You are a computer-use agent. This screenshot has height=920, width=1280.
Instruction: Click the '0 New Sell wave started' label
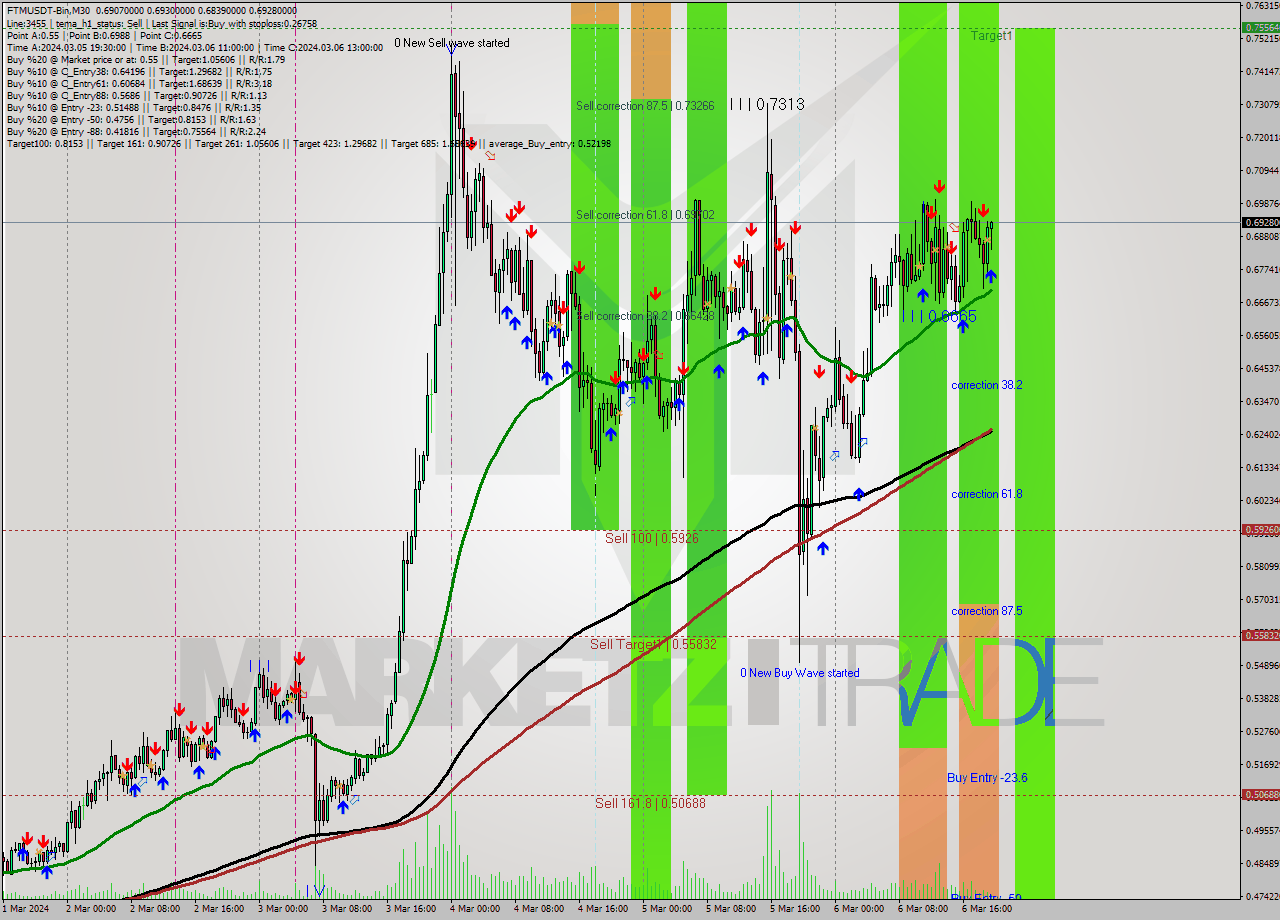pos(451,43)
